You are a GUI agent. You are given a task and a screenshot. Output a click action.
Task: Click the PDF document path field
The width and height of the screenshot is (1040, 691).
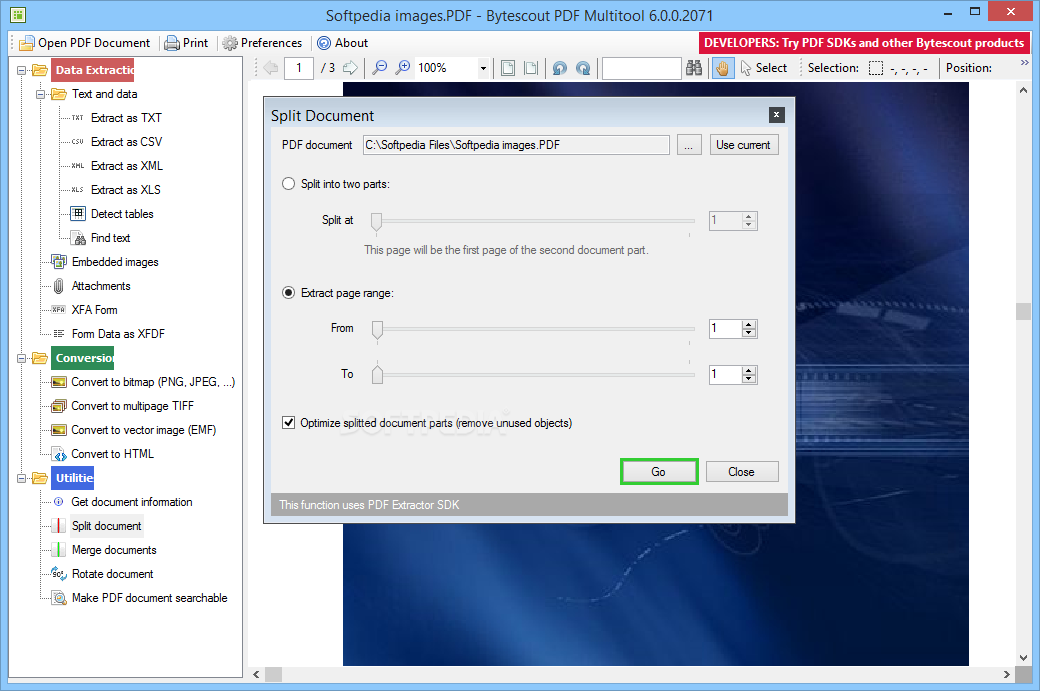516,145
